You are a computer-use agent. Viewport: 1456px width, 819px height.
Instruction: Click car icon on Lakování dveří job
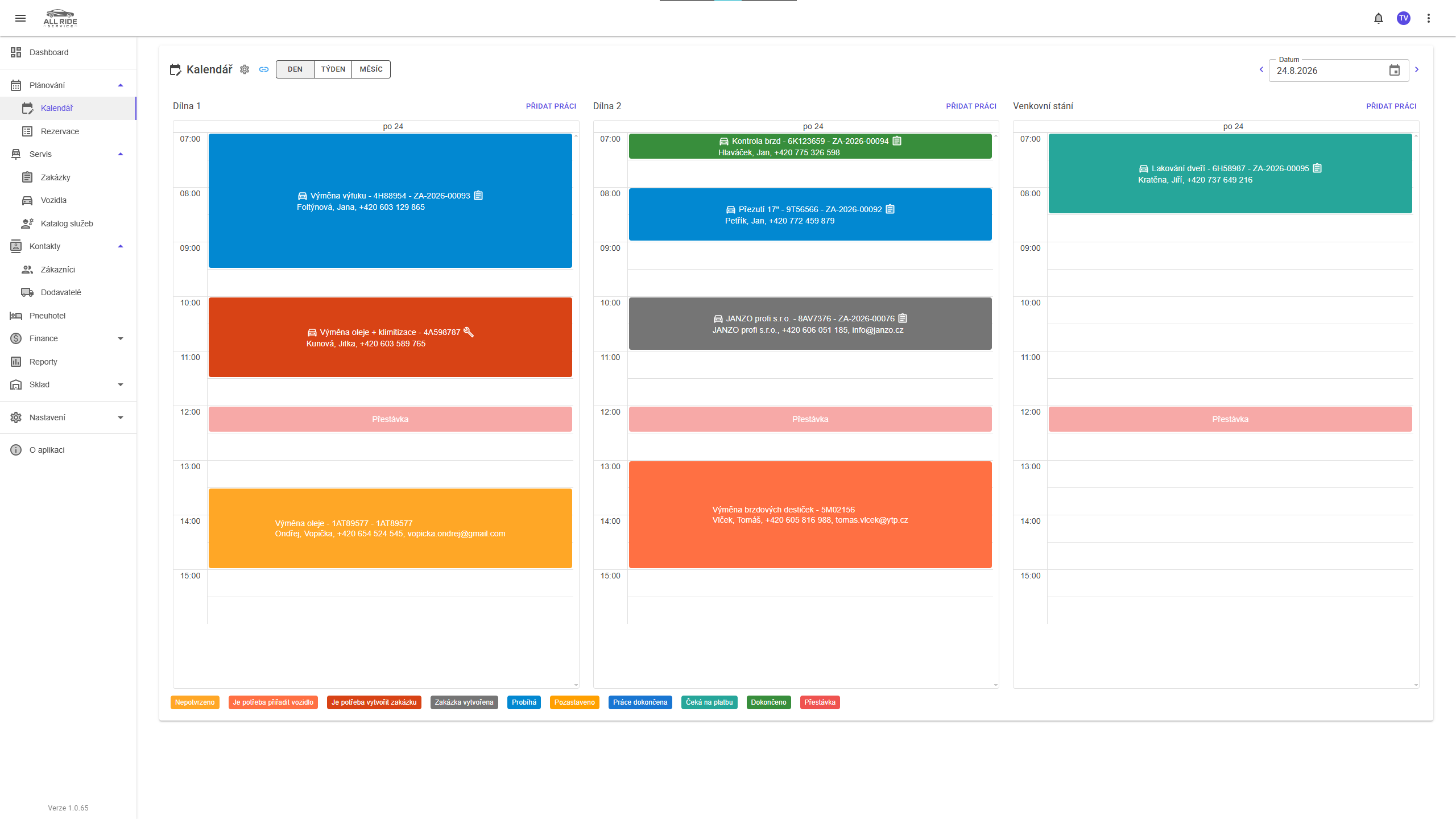point(1144,169)
